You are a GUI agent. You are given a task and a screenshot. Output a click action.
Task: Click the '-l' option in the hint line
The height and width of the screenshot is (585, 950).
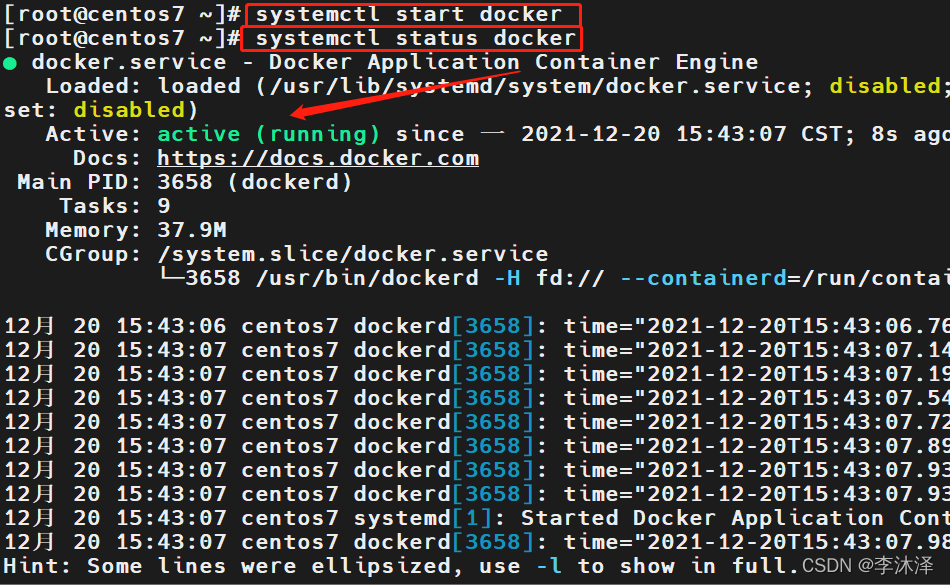tap(549, 566)
